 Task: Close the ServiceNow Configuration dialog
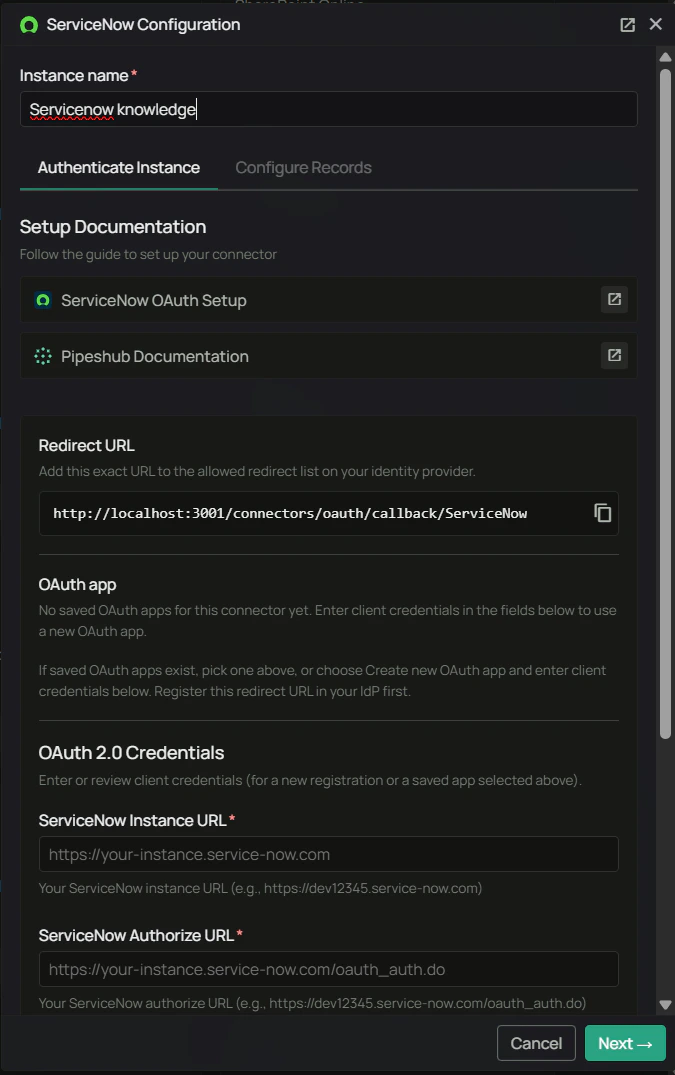(656, 25)
